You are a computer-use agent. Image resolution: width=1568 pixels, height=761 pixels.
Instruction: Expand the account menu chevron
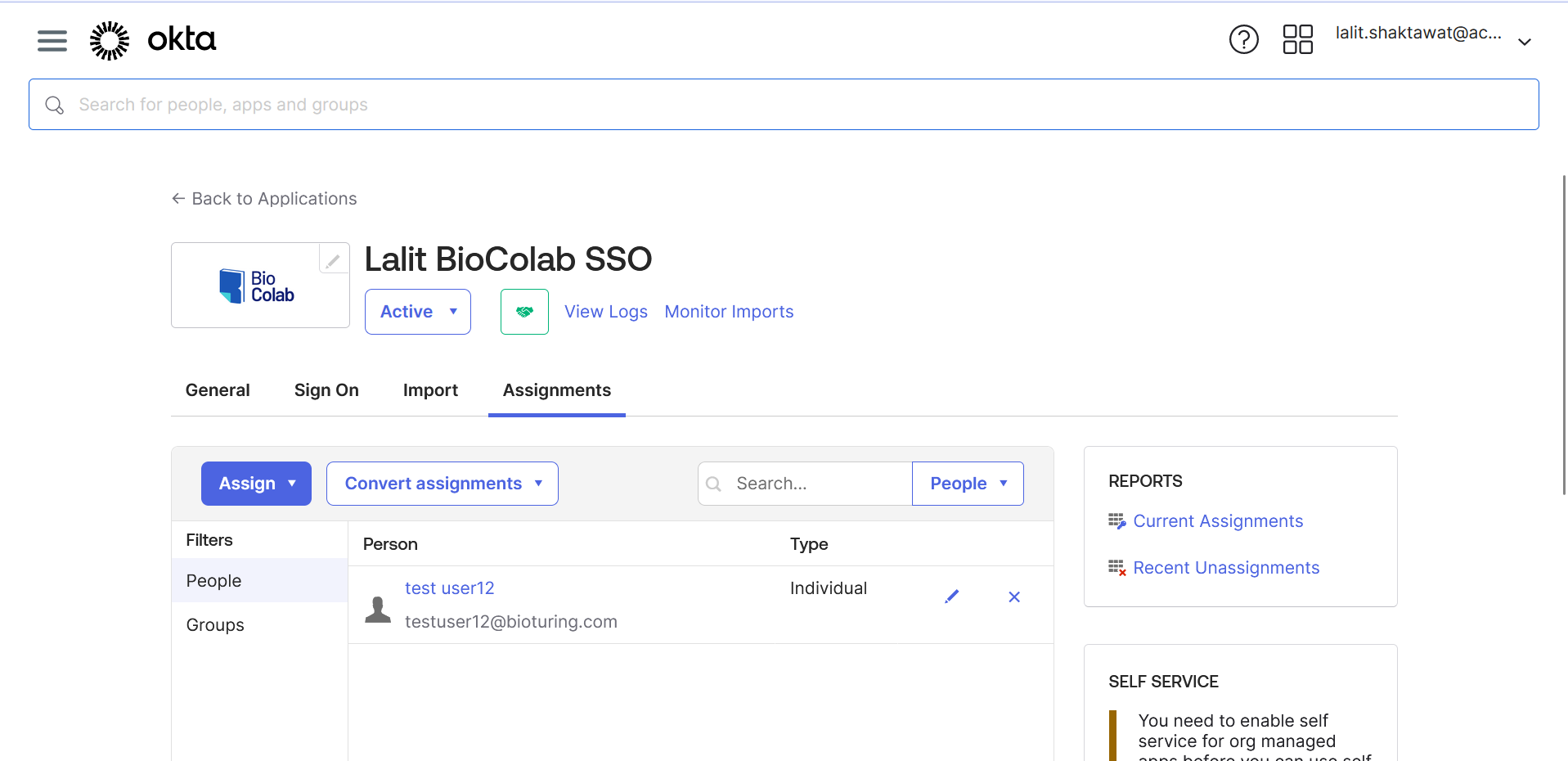(x=1525, y=42)
